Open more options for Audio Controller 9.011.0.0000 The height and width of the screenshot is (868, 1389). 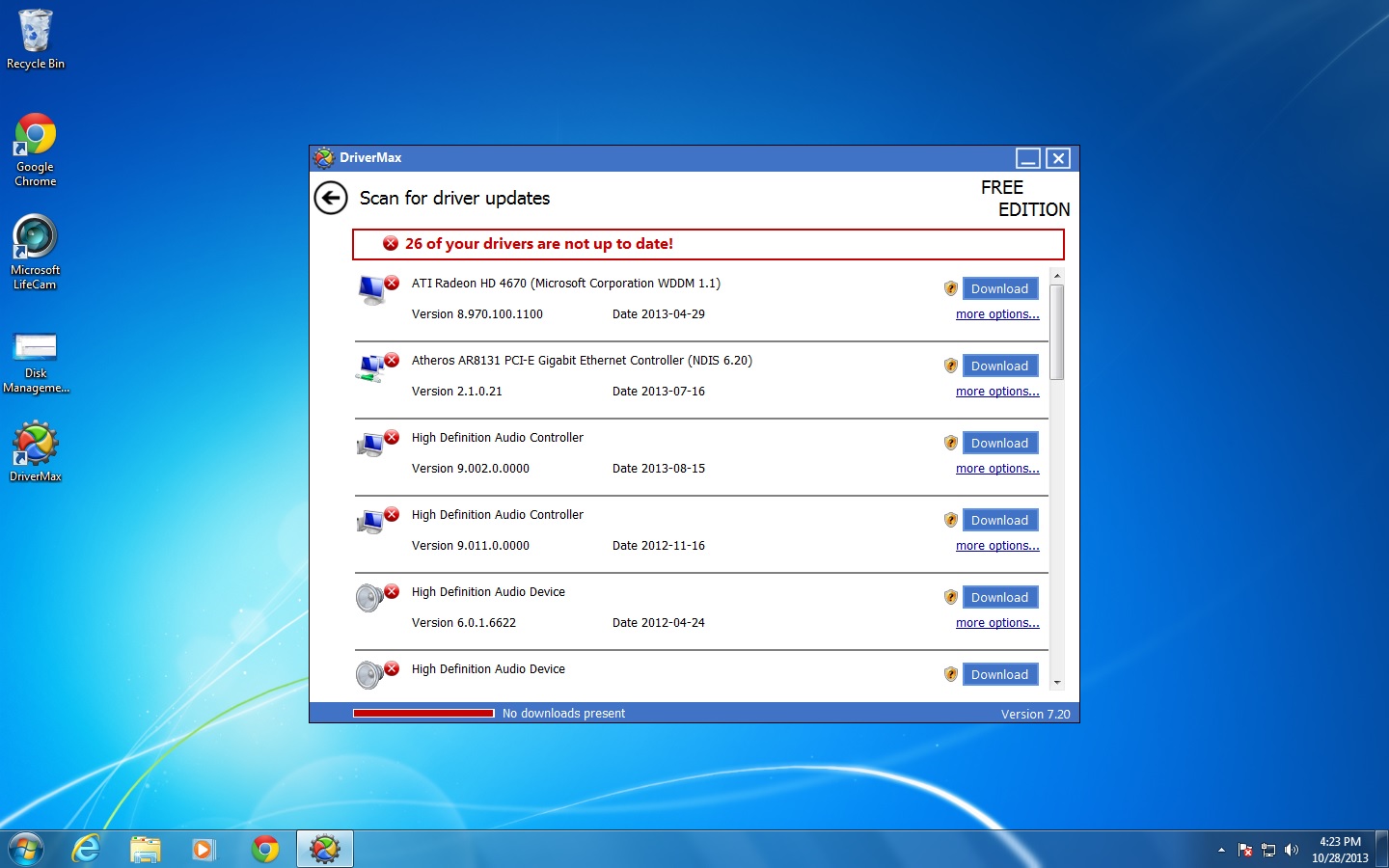click(x=997, y=546)
